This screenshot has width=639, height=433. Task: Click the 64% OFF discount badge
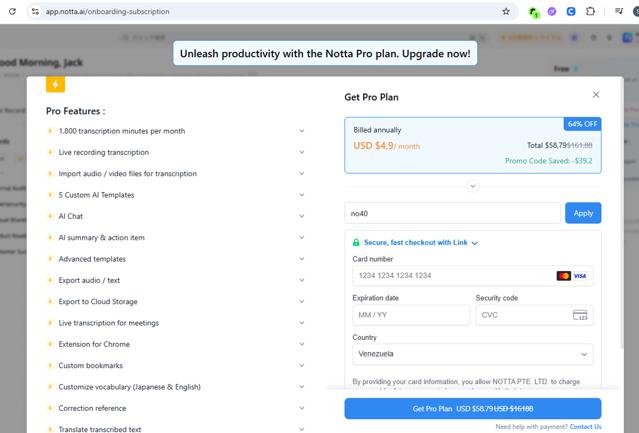pos(582,124)
